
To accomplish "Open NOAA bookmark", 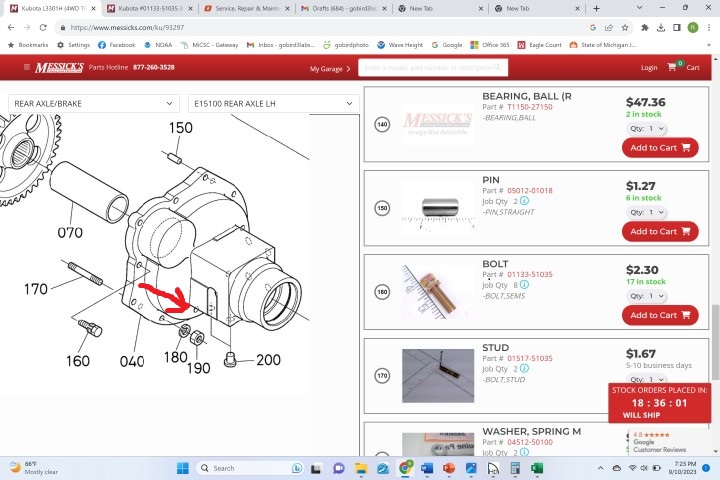I will tap(158, 45).
